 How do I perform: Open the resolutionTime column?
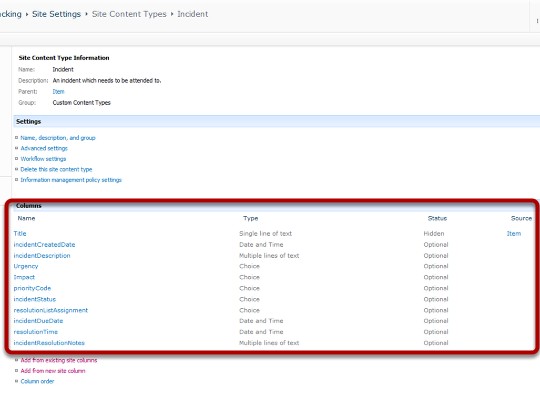tap(36, 332)
